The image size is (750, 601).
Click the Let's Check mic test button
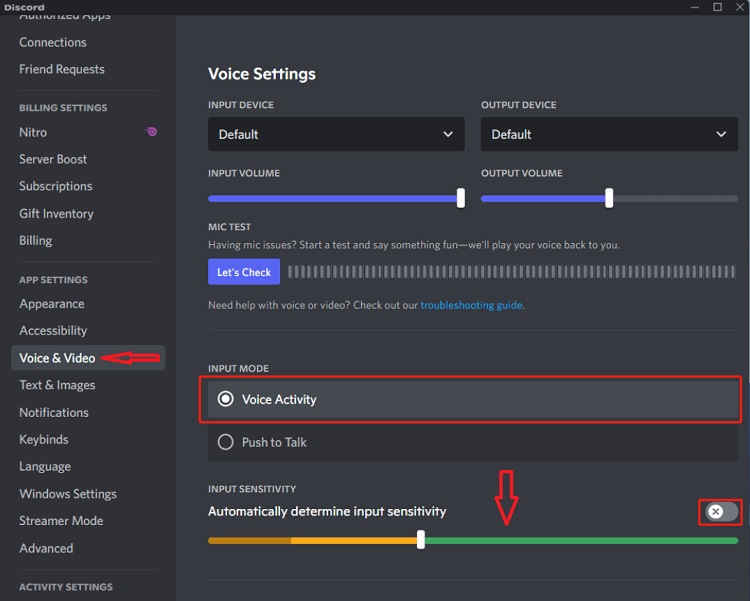(x=244, y=272)
